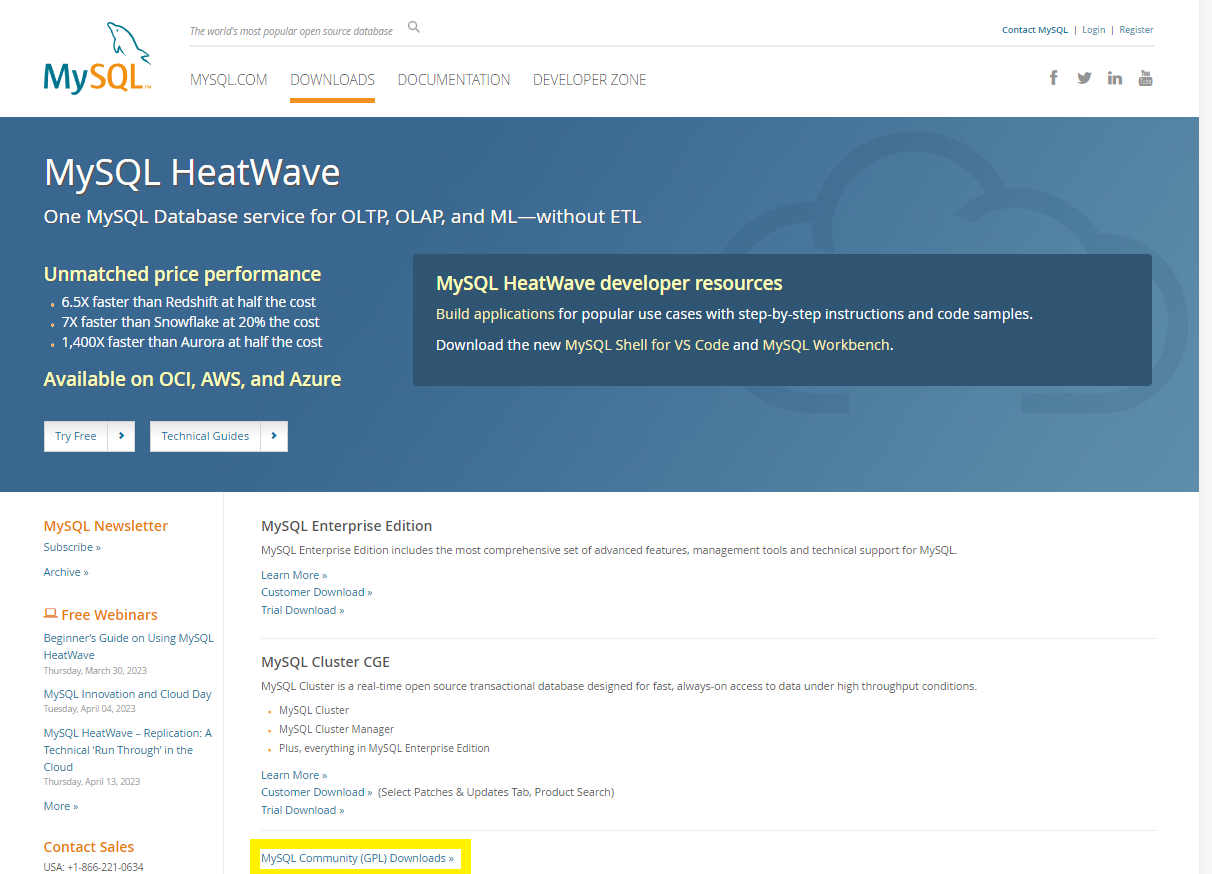Click the laptop icon beside Free Webinars
This screenshot has width=1212, height=874.
click(50, 614)
